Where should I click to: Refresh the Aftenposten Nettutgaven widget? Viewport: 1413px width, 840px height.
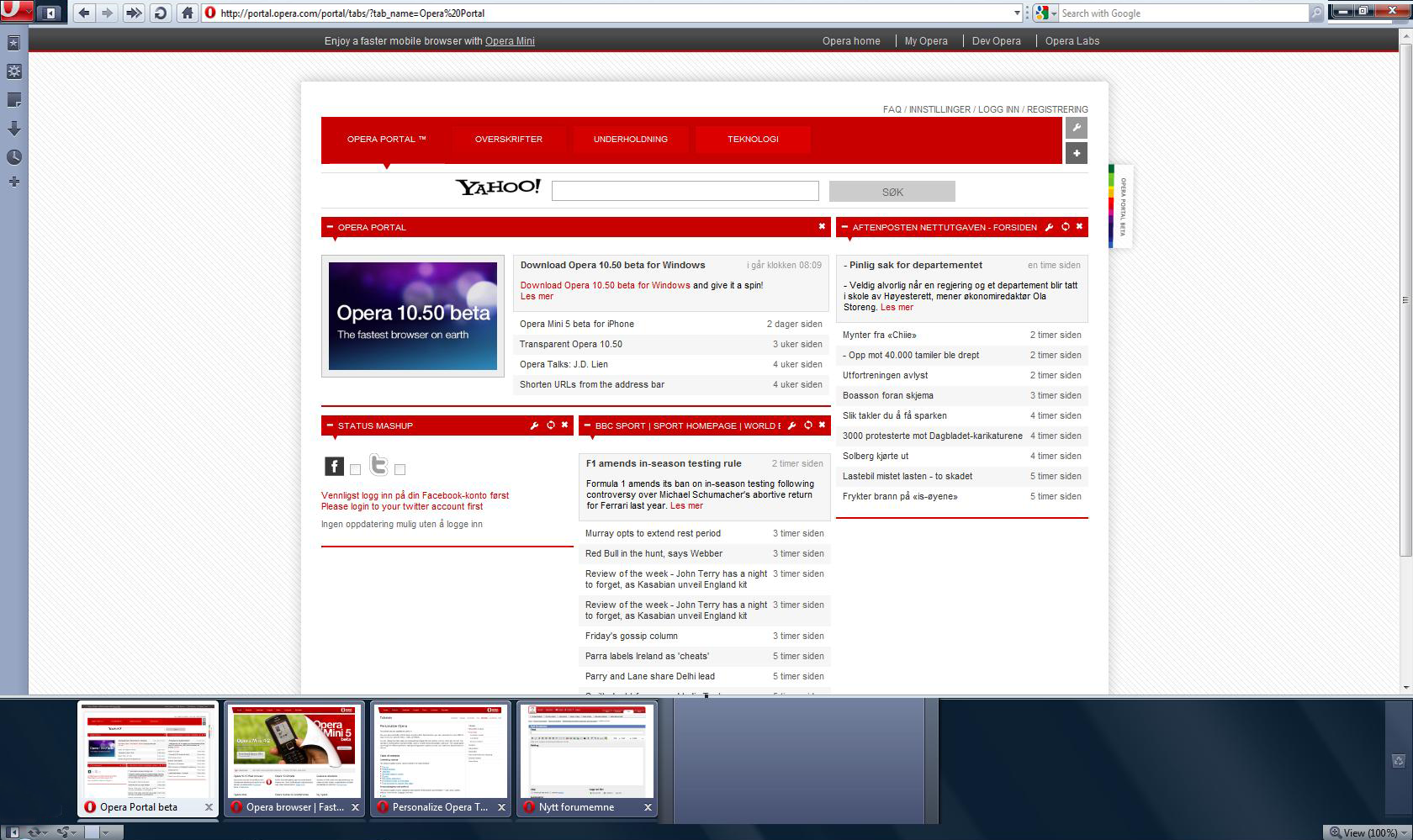(x=1065, y=227)
